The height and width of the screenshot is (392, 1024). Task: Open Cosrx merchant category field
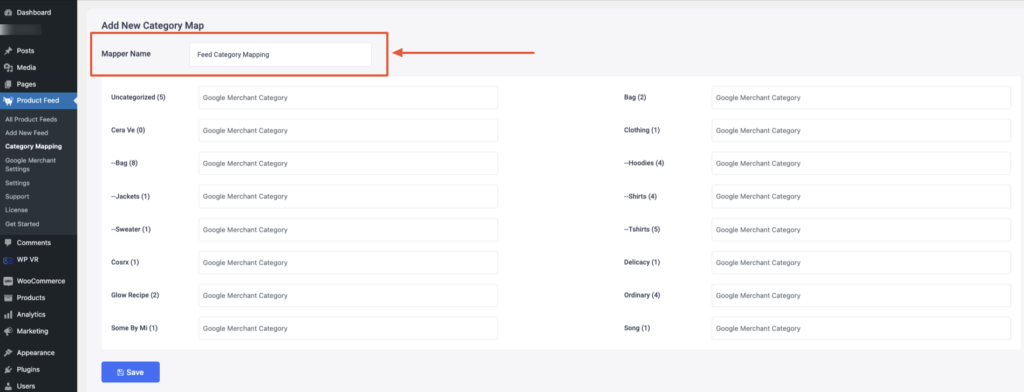tap(348, 263)
